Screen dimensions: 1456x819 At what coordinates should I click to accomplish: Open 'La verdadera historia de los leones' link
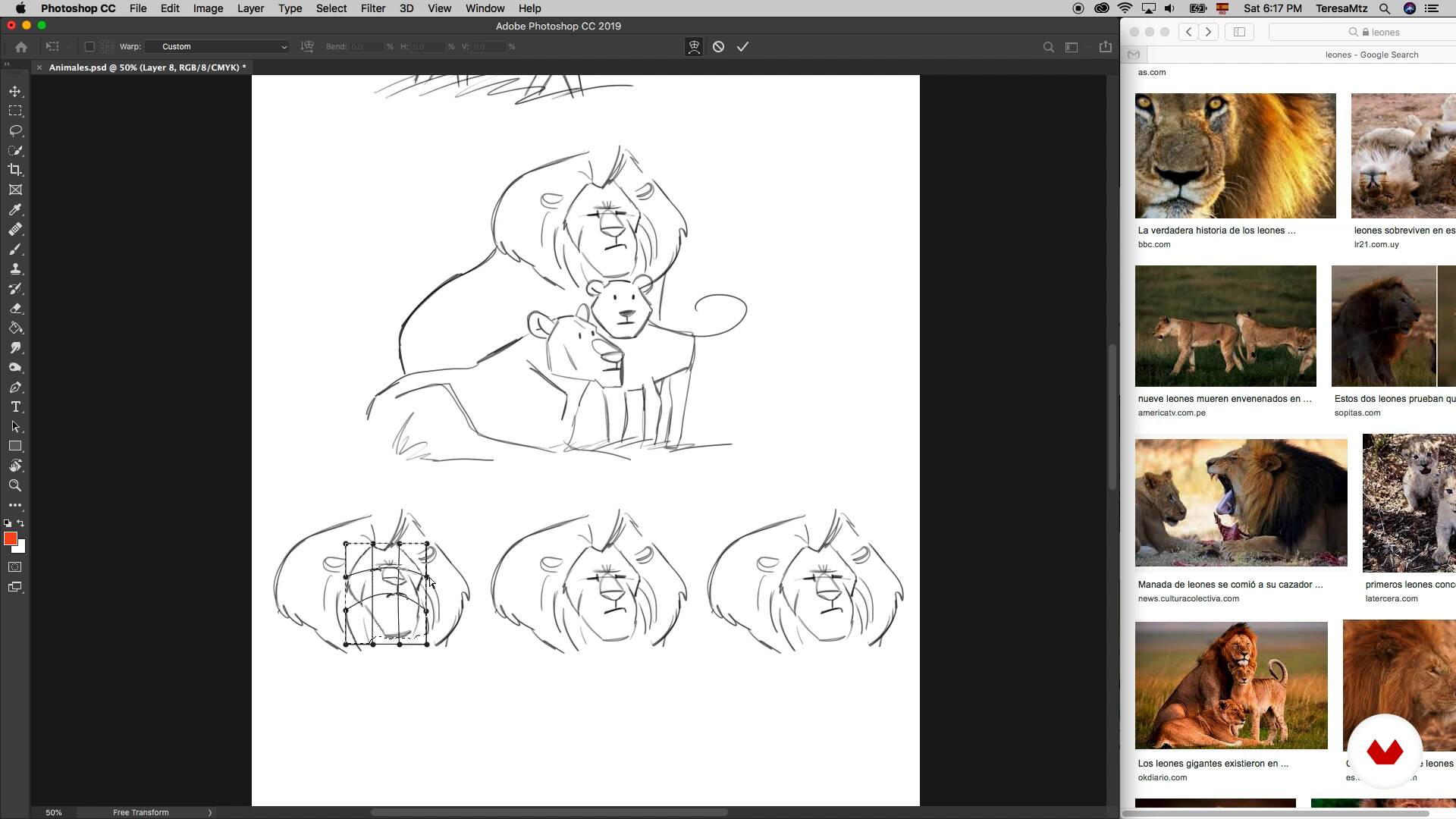[x=1216, y=231]
